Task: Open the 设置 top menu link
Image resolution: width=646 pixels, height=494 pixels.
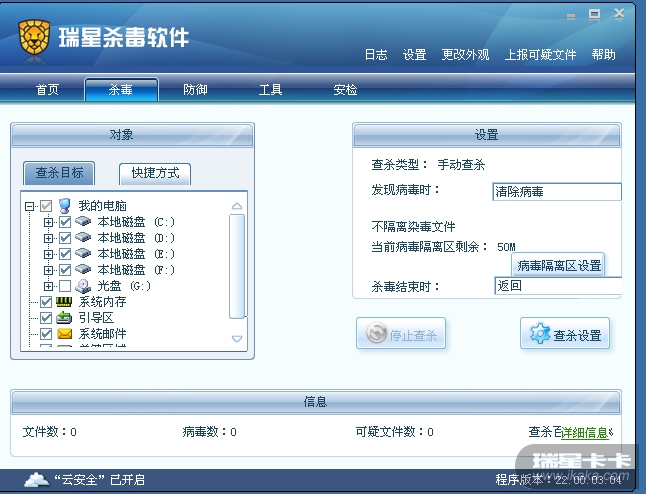Action: click(414, 54)
